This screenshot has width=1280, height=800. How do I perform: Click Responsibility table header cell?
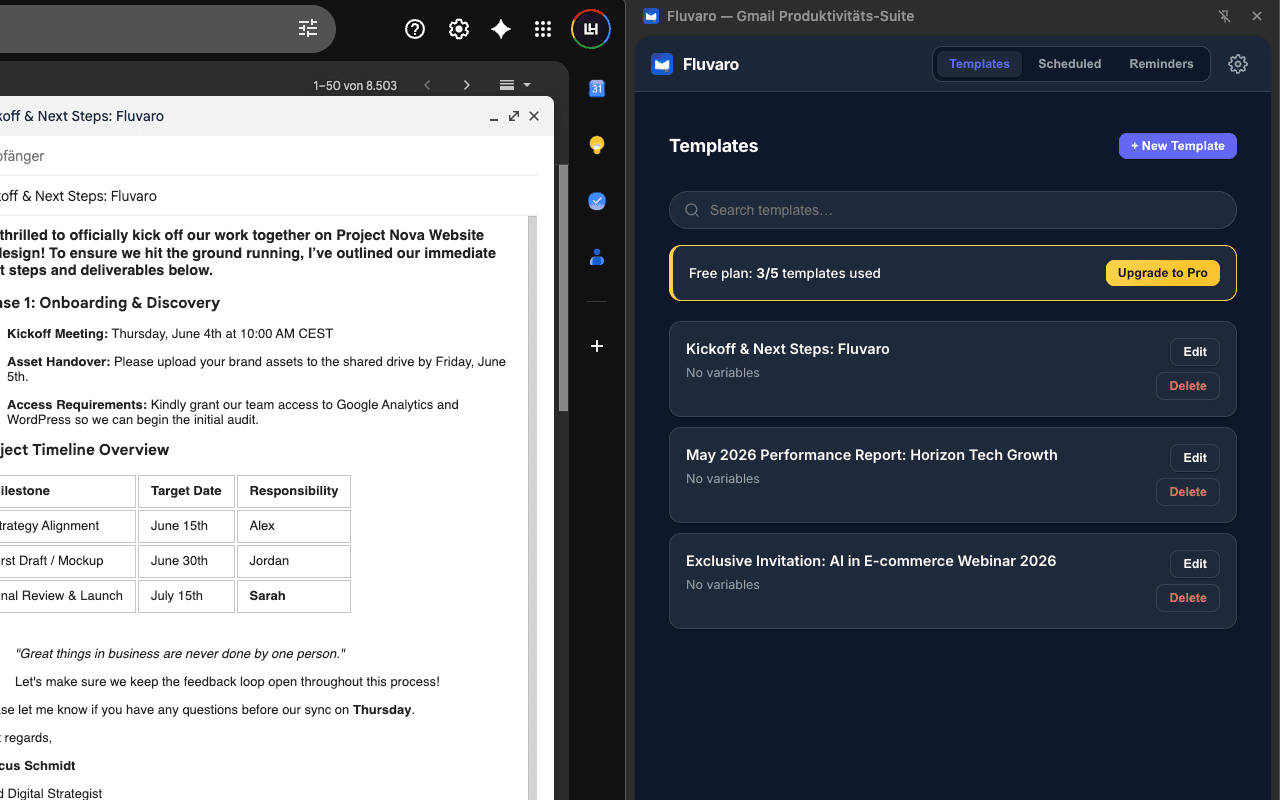point(294,491)
